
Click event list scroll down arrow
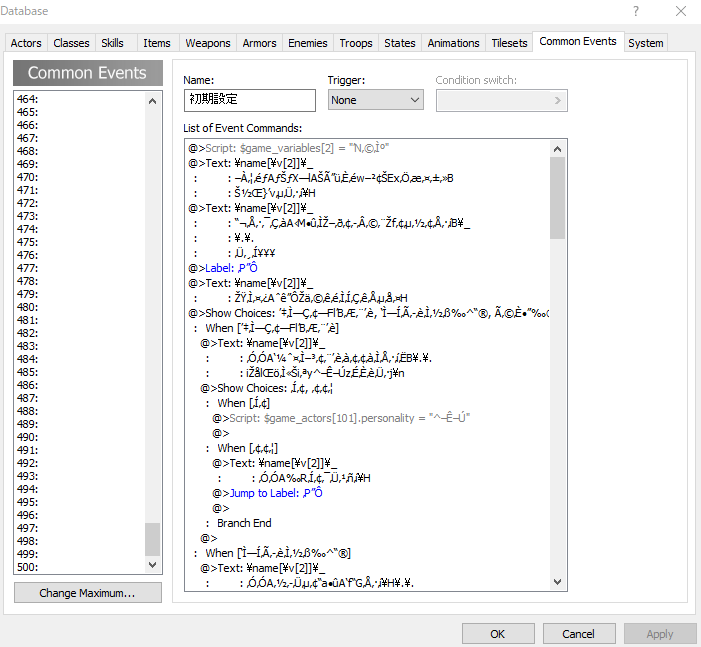tap(152, 565)
